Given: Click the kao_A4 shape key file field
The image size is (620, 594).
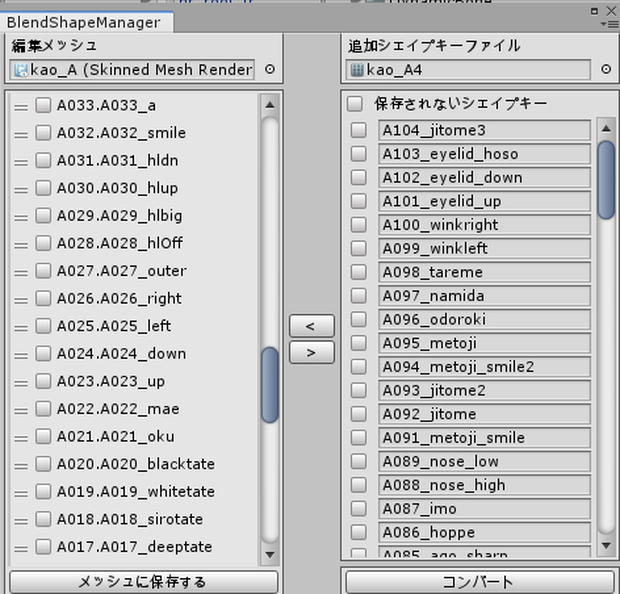Looking at the screenshot, I should [468, 70].
